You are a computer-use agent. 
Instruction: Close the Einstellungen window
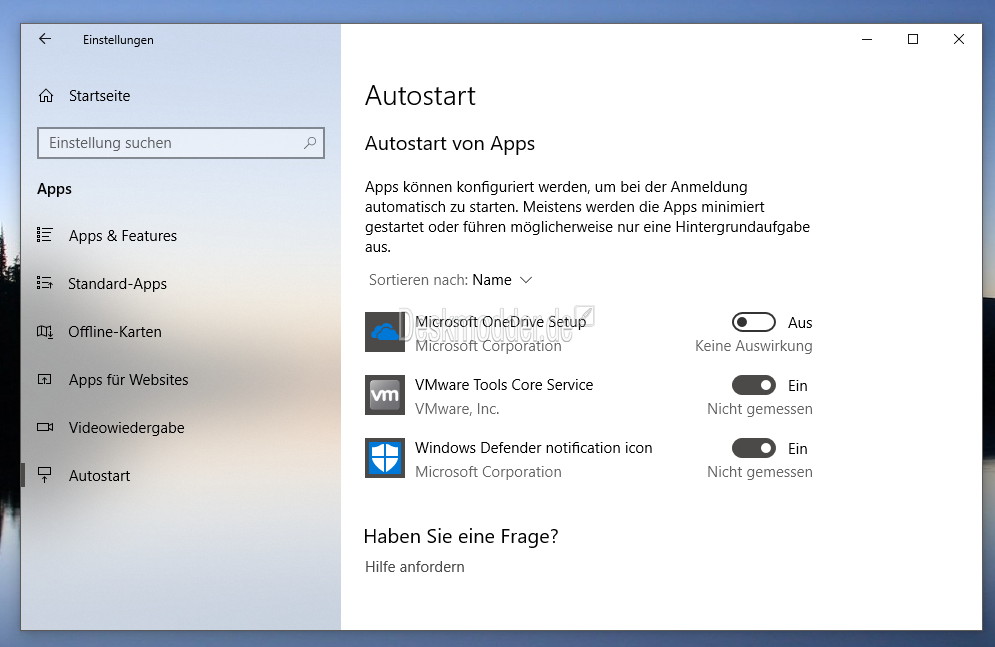pyautogui.click(x=959, y=39)
